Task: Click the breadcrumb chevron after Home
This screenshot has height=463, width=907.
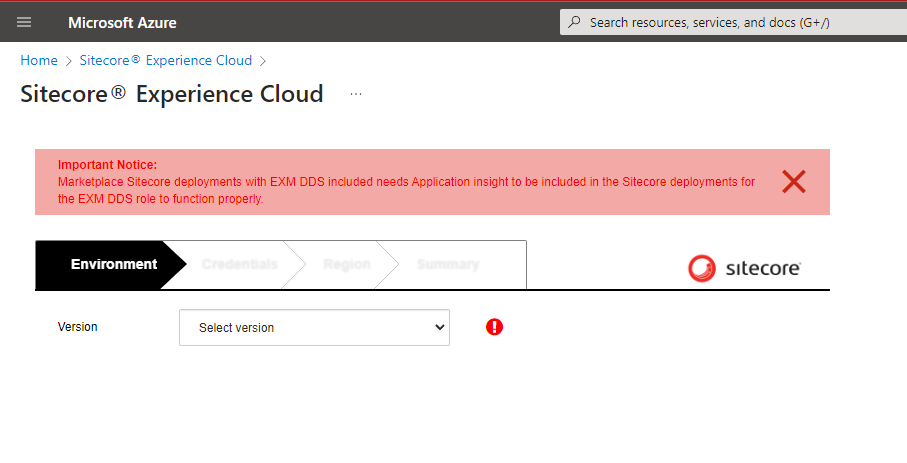Action: (69, 61)
